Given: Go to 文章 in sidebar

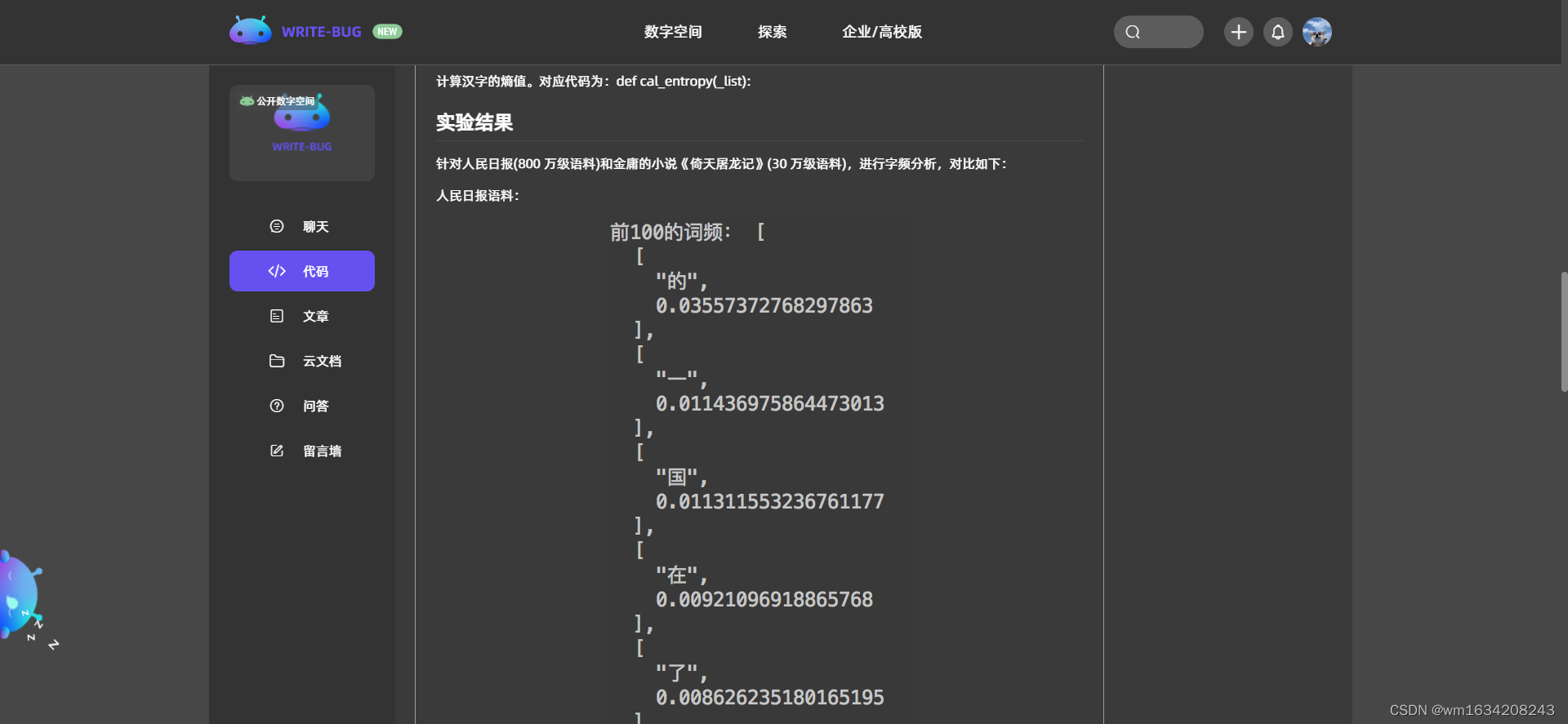Looking at the screenshot, I should point(302,316).
